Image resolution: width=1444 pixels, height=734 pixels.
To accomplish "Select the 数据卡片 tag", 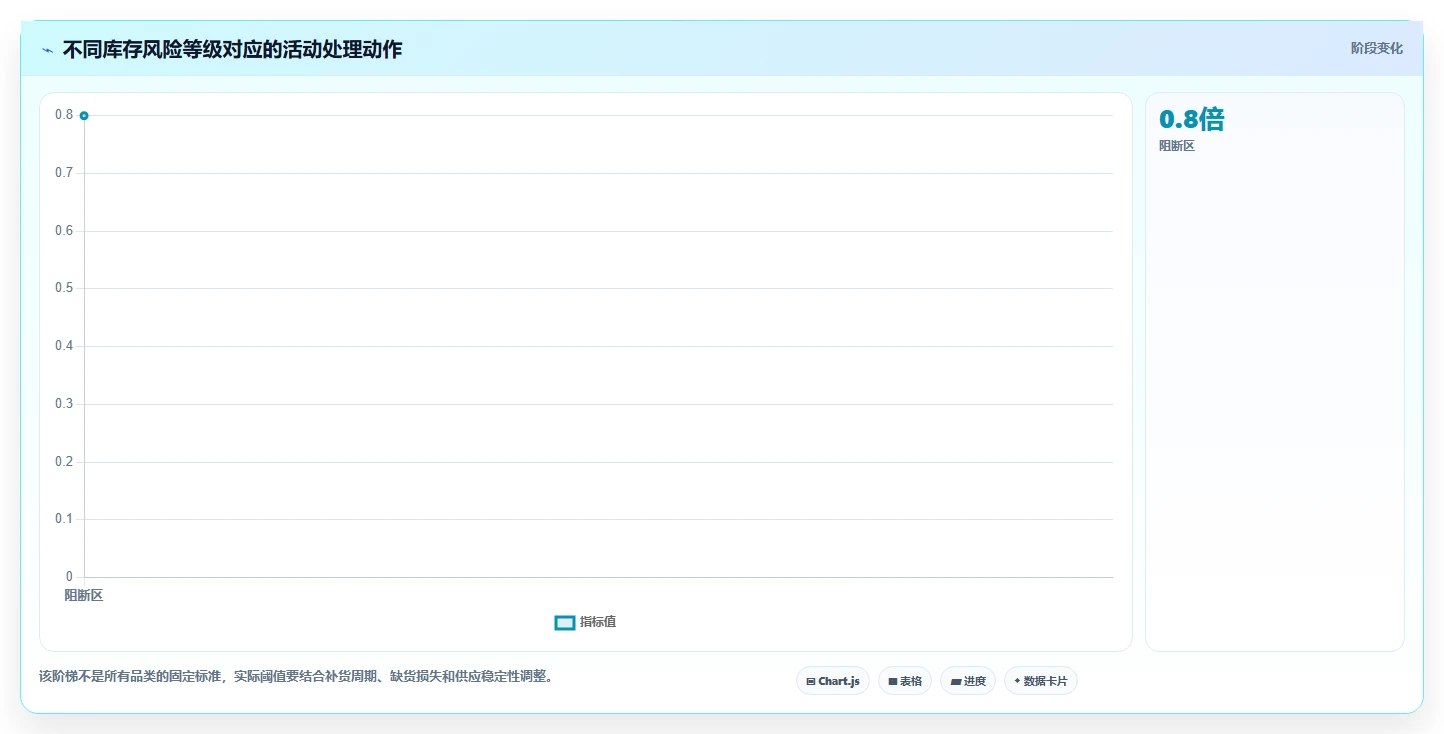I will click(1041, 681).
